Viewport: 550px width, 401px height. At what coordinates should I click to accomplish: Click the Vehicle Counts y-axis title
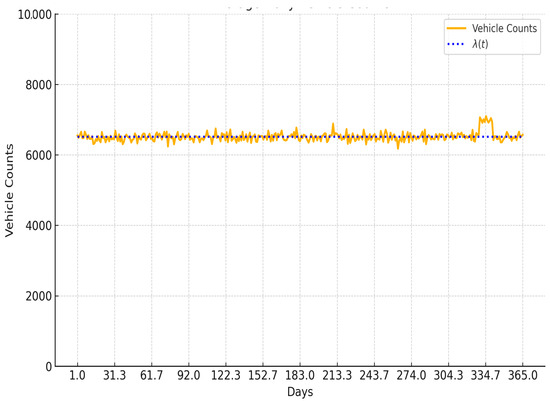point(9,191)
